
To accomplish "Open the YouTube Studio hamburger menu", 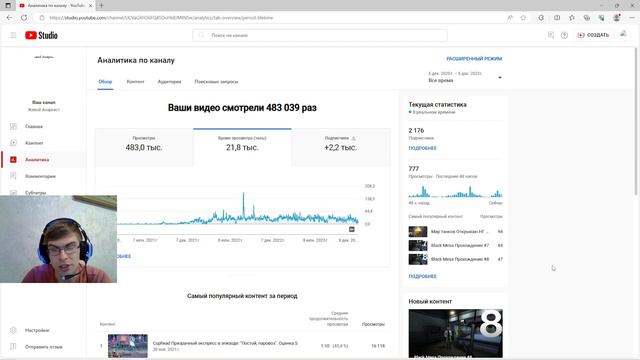I will 13,36.
